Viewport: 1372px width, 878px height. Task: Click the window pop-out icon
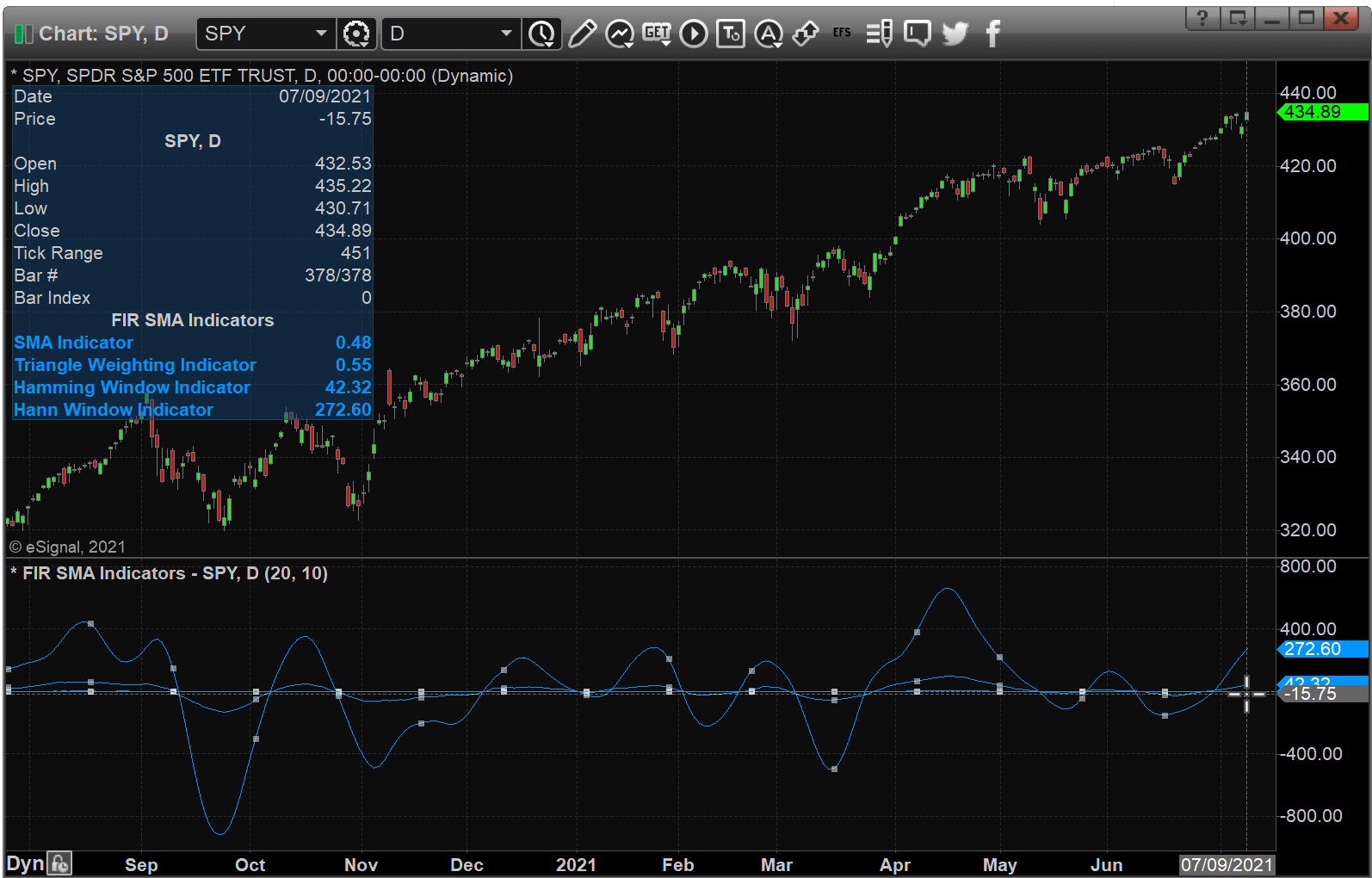pyautogui.click(x=1238, y=17)
